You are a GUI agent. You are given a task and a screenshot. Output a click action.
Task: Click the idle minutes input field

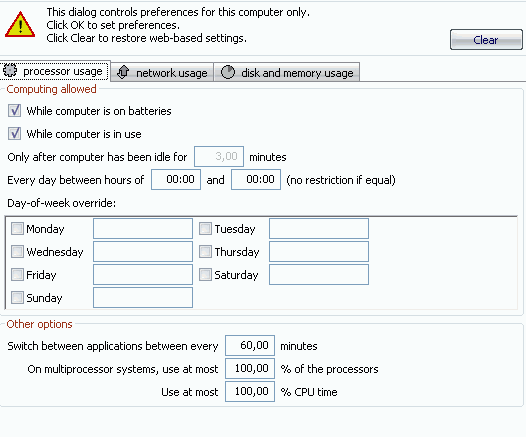tap(219, 156)
